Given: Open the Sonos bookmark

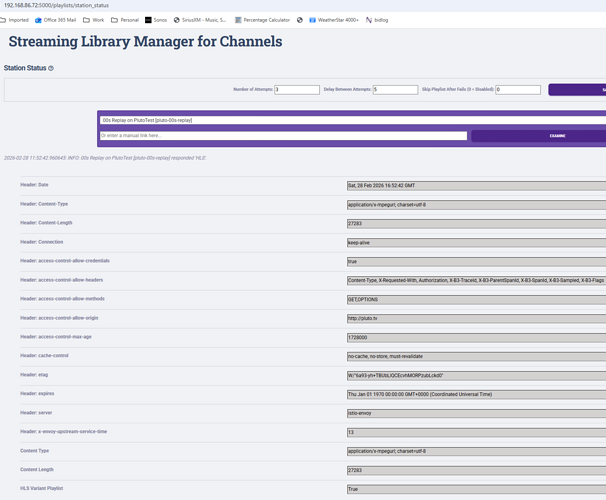Looking at the screenshot, I should pyautogui.click(x=156, y=19).
